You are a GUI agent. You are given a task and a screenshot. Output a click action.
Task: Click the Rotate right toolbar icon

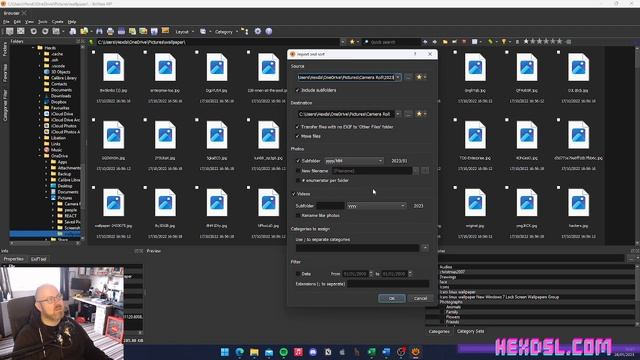click(45, 31)
